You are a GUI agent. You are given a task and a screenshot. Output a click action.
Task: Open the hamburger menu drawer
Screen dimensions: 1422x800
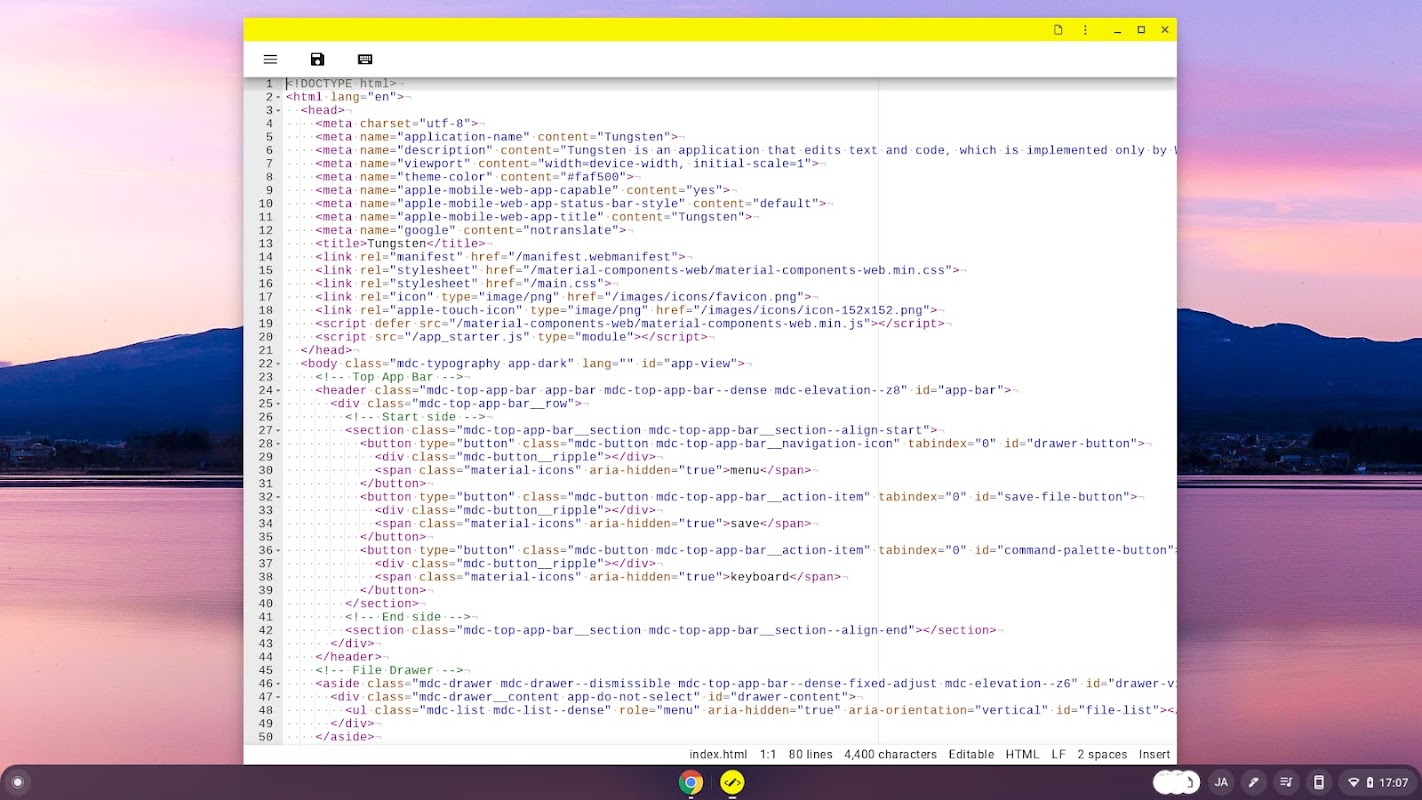[x=270, y=60]
